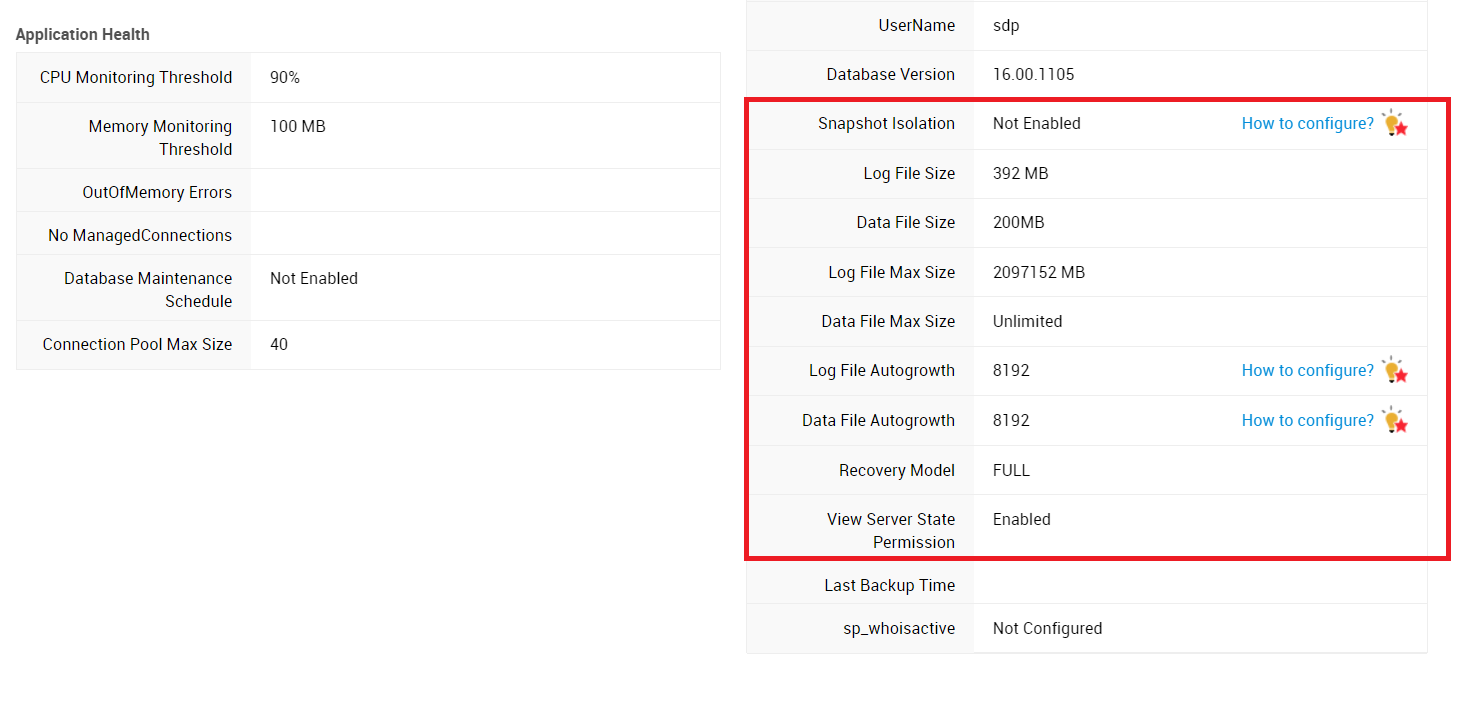
Task: Click the lightbulb icon beside Snapshot Isolation
Action: pyautogui.click(x=1394, y=124)
